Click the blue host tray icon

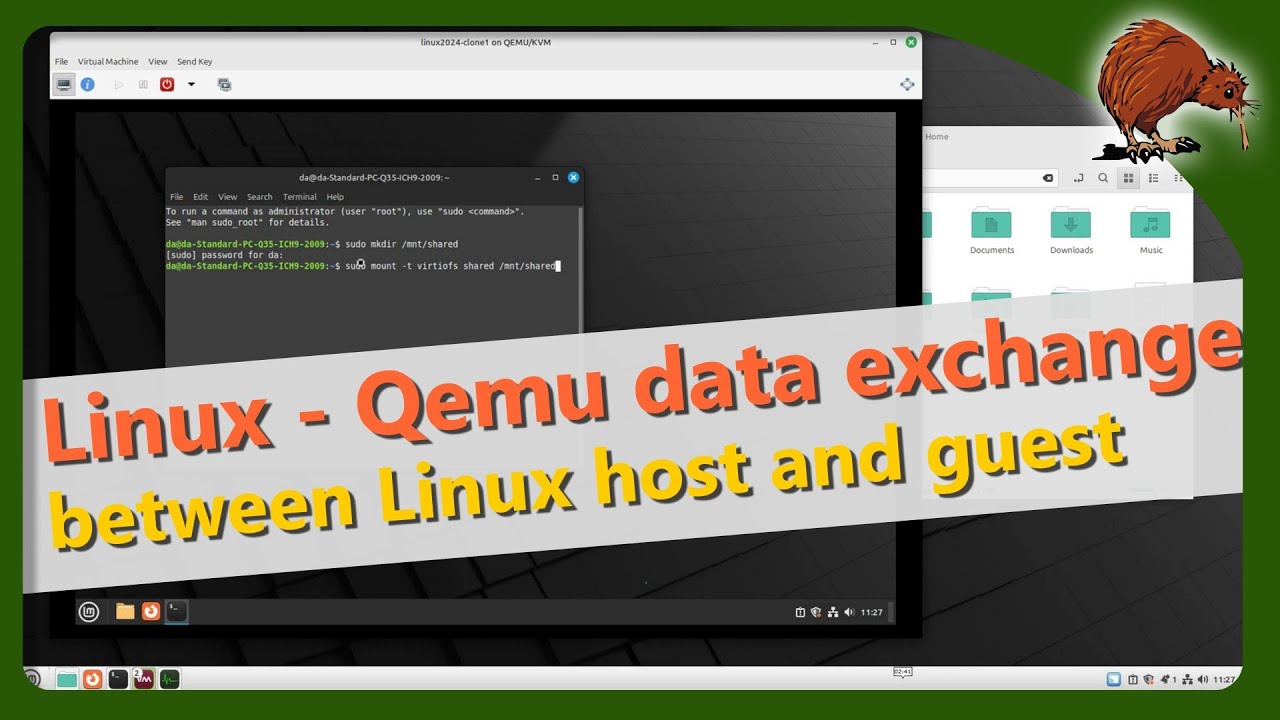[x=1113, y=680]
